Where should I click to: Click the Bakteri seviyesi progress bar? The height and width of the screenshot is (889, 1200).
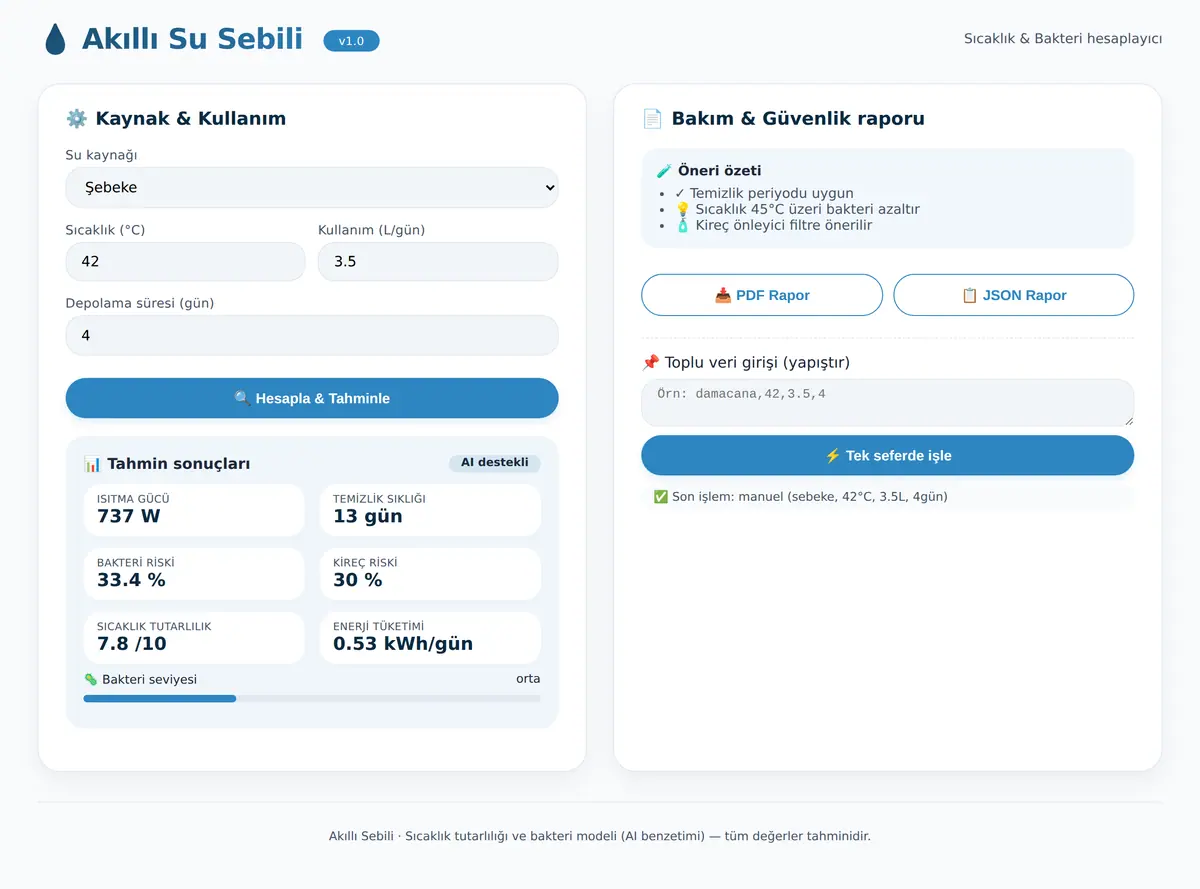pos(312,698)
